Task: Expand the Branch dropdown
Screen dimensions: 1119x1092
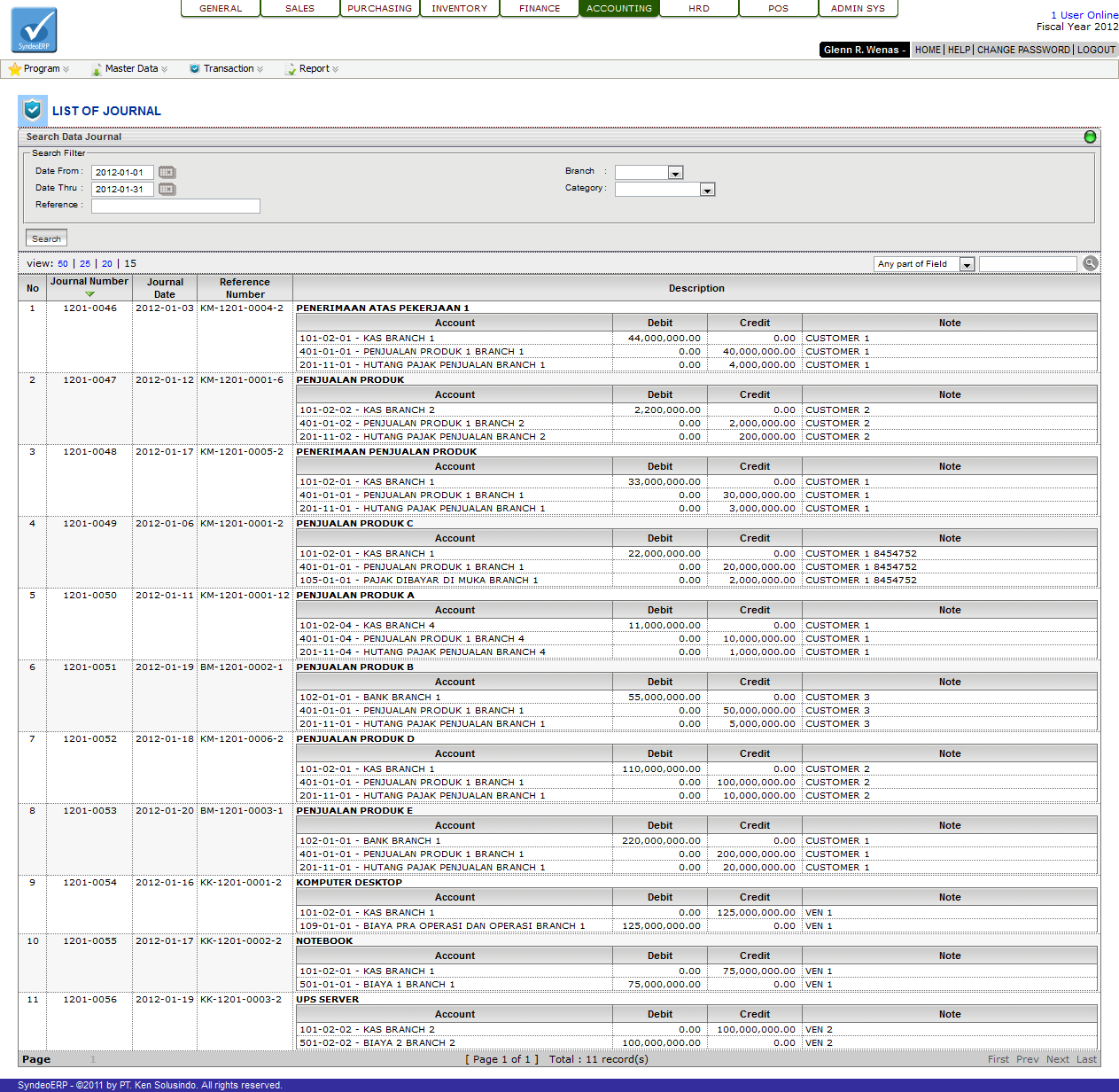Action: 675,173
